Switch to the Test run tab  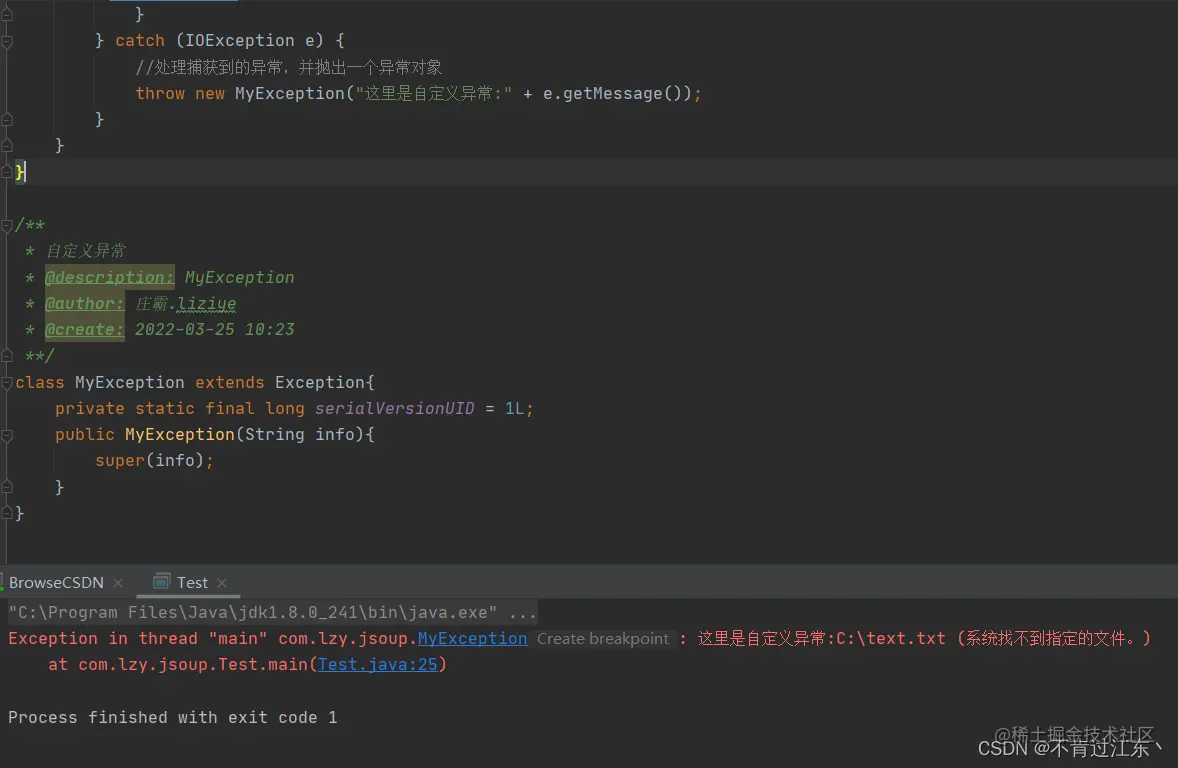[192, 582]
